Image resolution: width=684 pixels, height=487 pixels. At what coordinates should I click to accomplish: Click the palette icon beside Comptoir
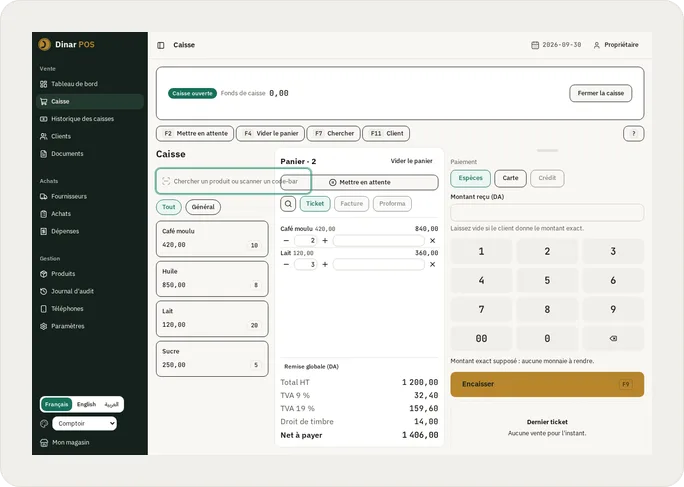click(x=44, y=423)
